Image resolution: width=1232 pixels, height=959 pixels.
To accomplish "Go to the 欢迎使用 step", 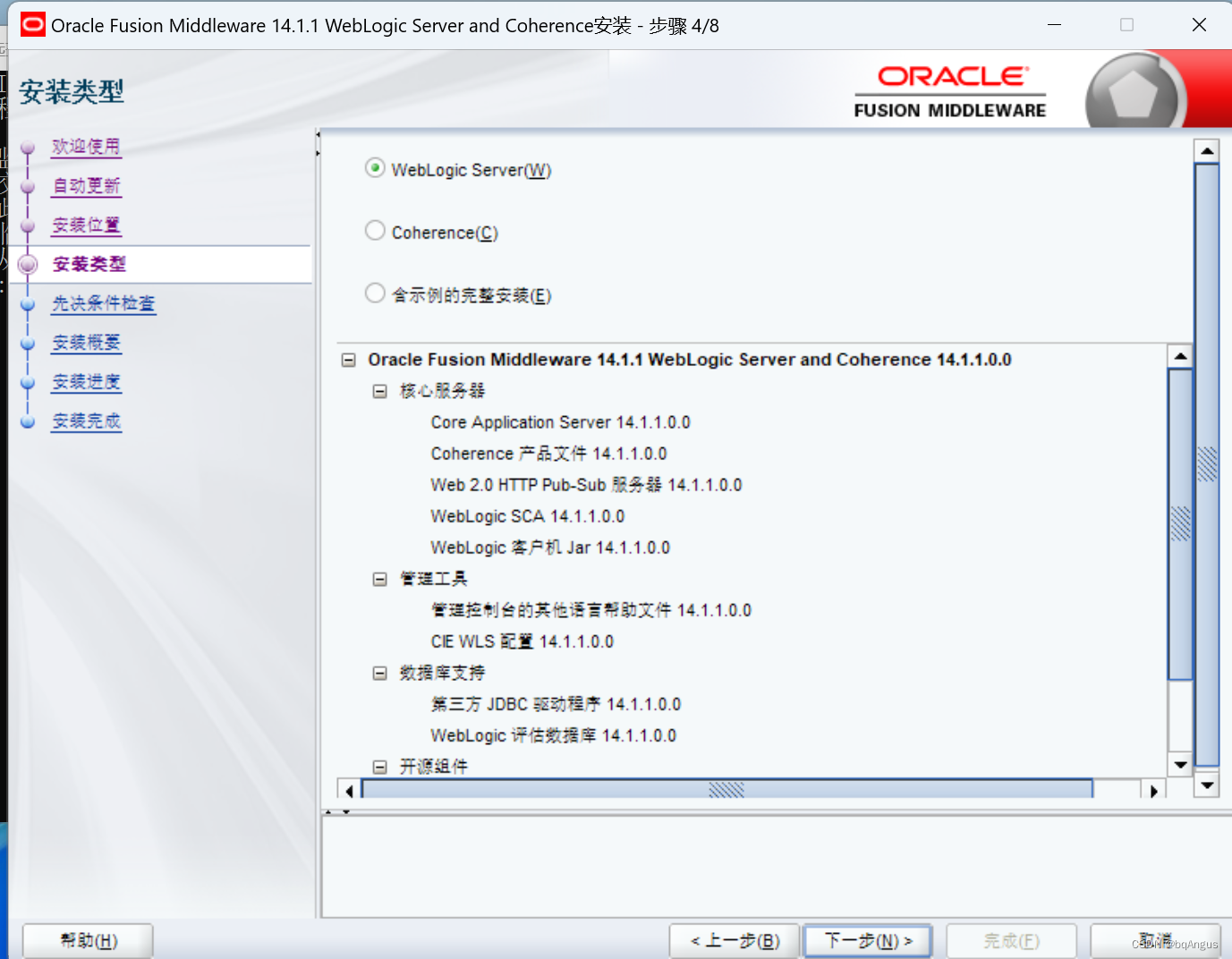I will 86,147.
